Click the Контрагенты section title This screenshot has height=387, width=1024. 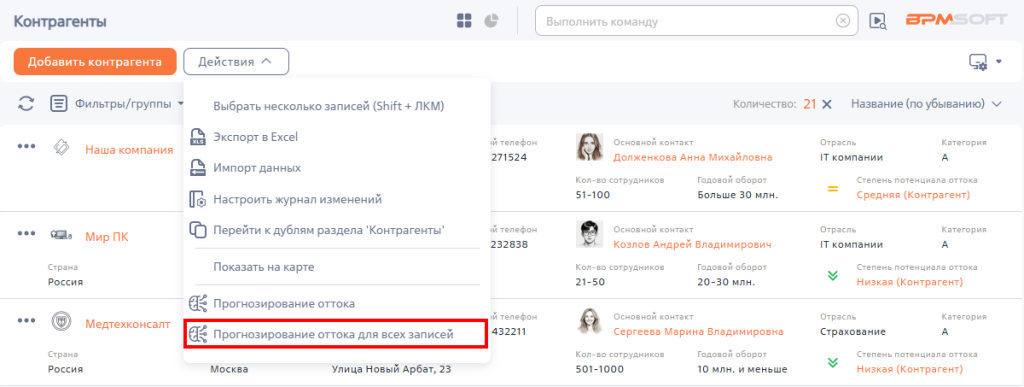[x=60, y=22]
